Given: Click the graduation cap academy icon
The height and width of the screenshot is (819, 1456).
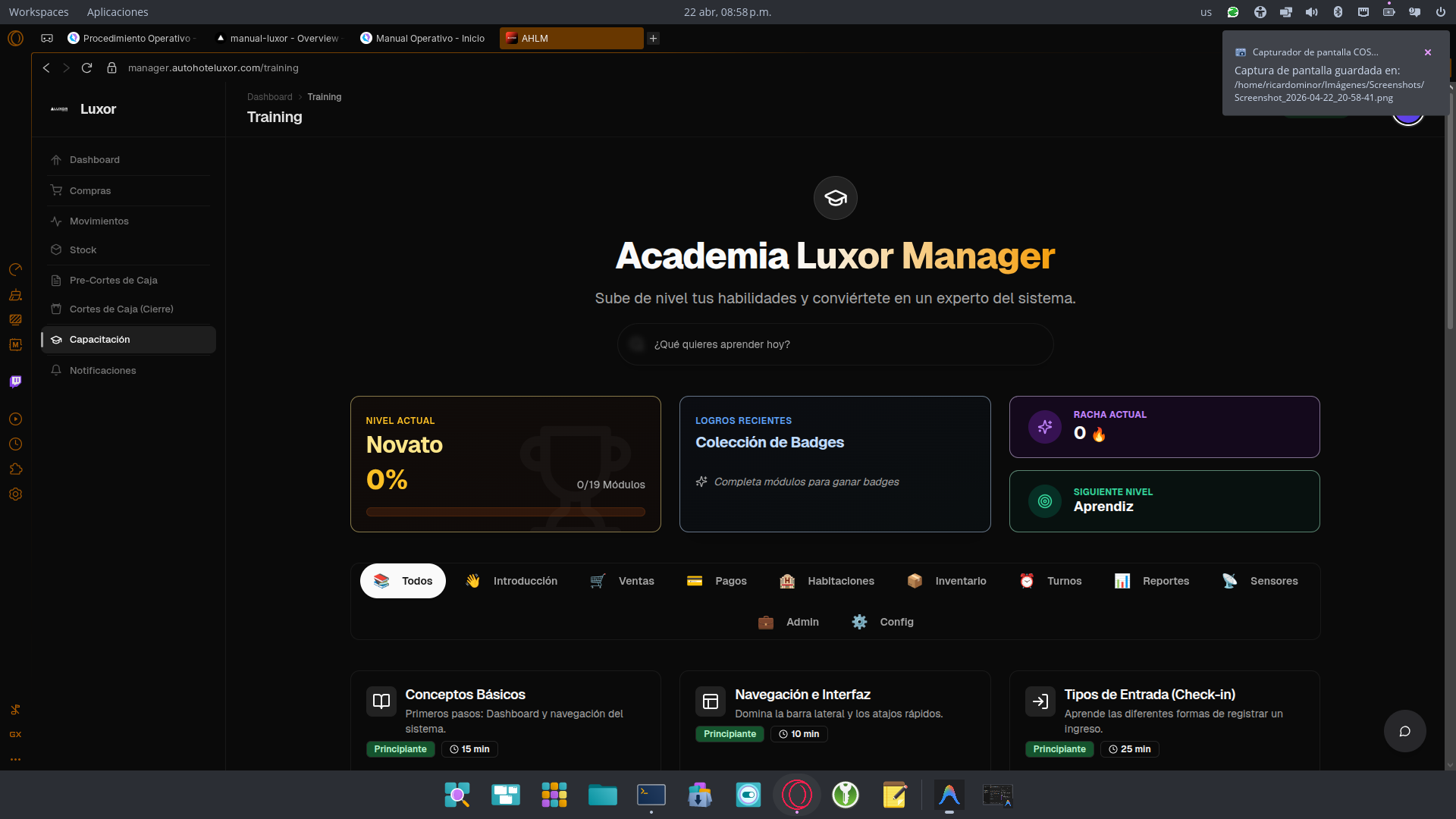Looking at the screenshot, I should 836,198.
